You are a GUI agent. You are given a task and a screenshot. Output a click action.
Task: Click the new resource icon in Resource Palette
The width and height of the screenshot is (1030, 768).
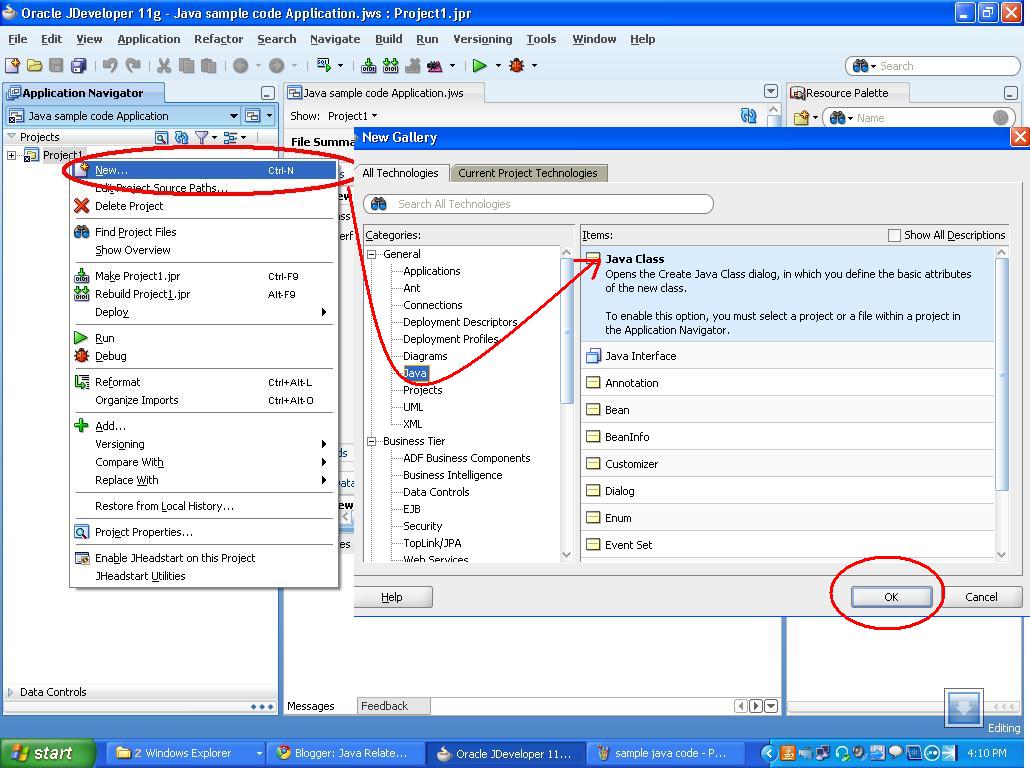(801, 118)
